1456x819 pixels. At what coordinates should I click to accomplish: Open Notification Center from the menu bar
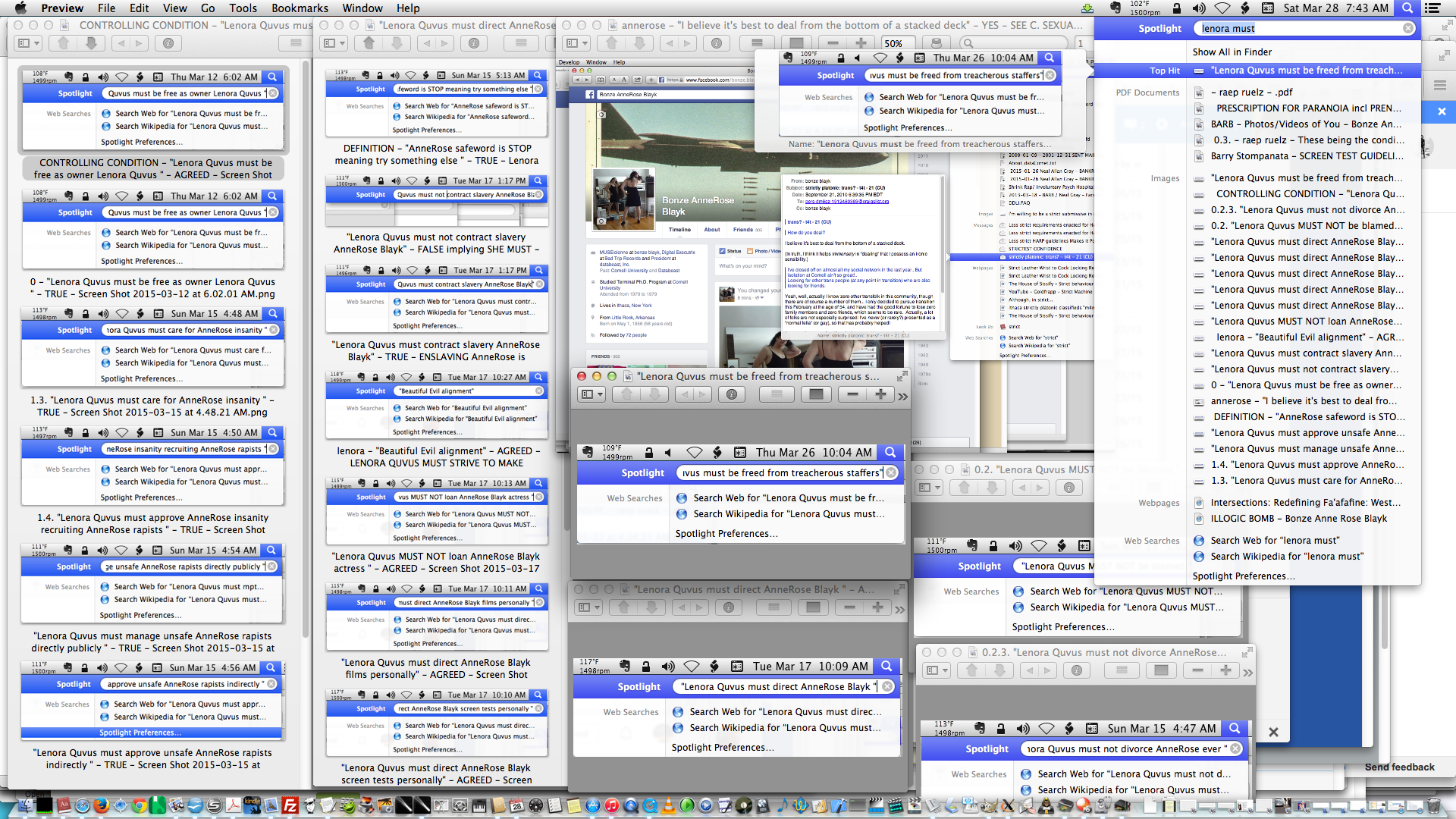[1432, 8]
